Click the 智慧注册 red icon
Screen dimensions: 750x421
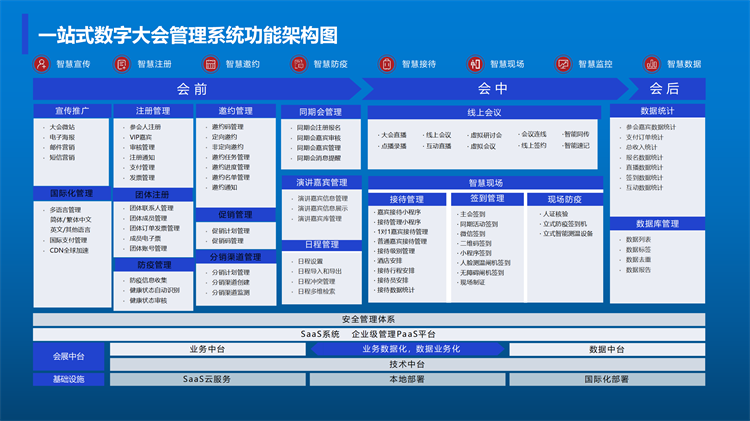point(121,64)
